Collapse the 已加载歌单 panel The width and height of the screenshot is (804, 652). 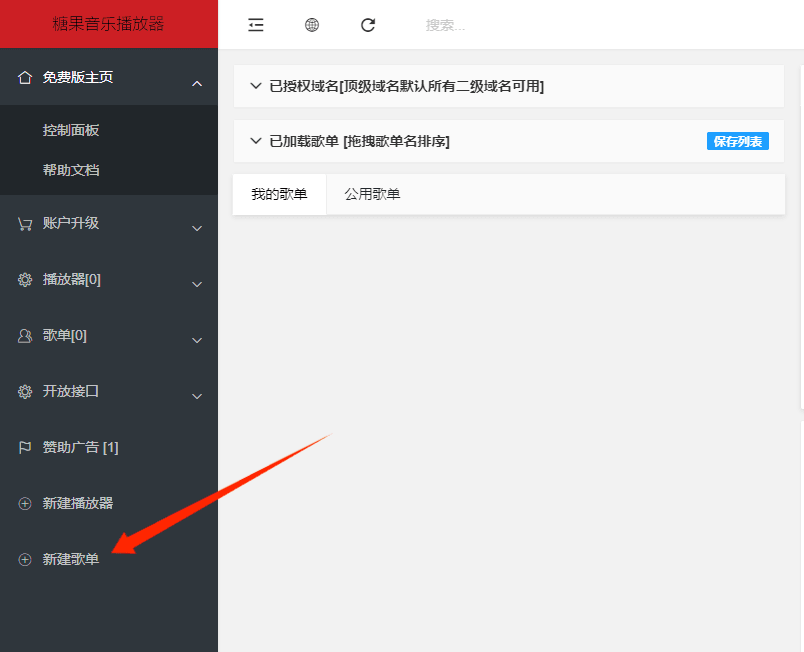[x=256, y=141]
